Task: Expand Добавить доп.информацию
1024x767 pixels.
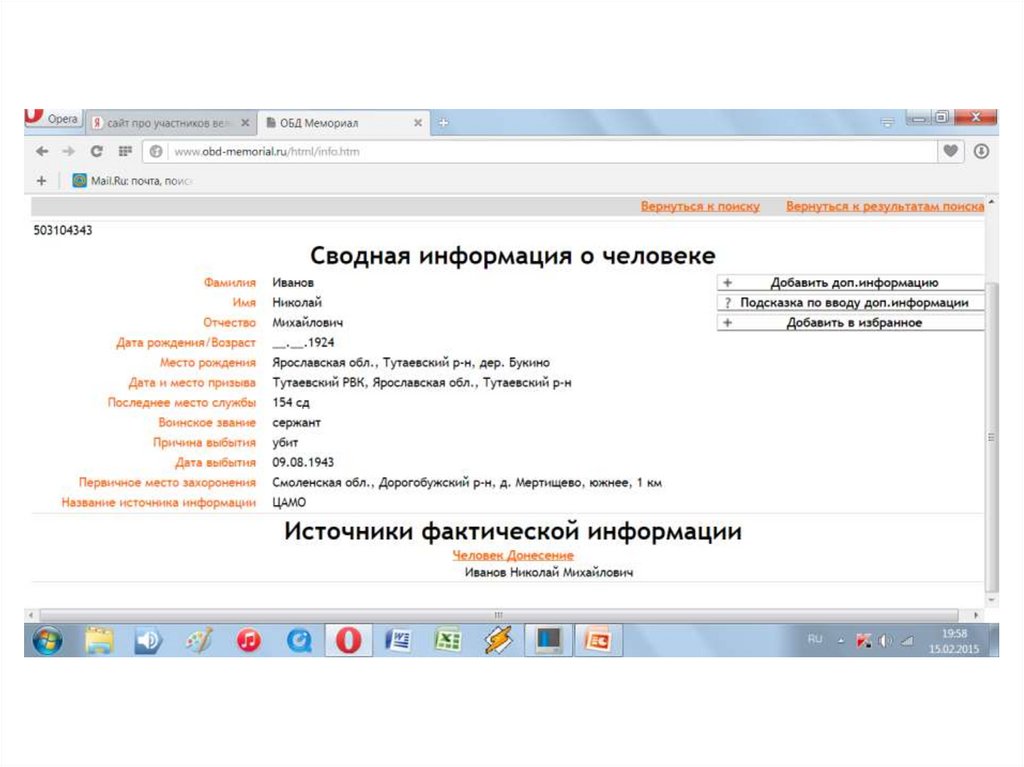Action: pos(850,283)
